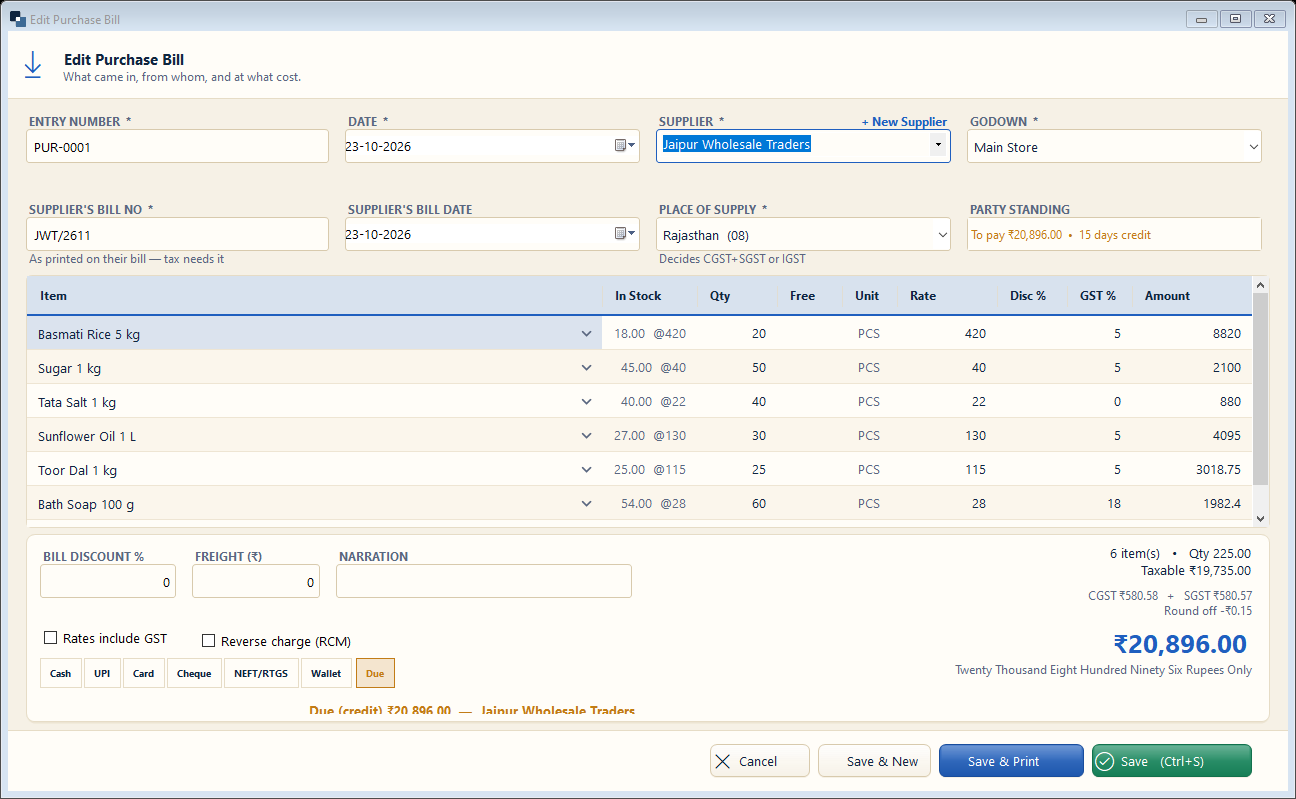Click the Cancel button
The image size is (1296, 799).
tap(760, 761)
